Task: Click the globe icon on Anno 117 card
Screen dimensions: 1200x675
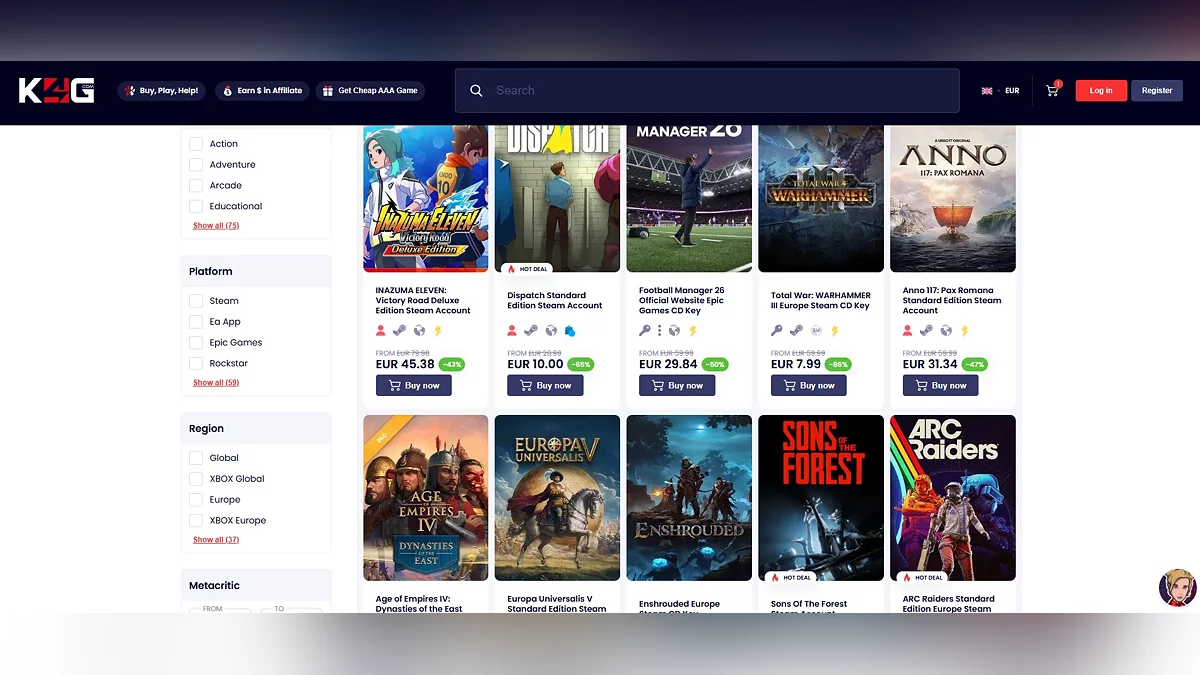Action: [x=947, y=331]
